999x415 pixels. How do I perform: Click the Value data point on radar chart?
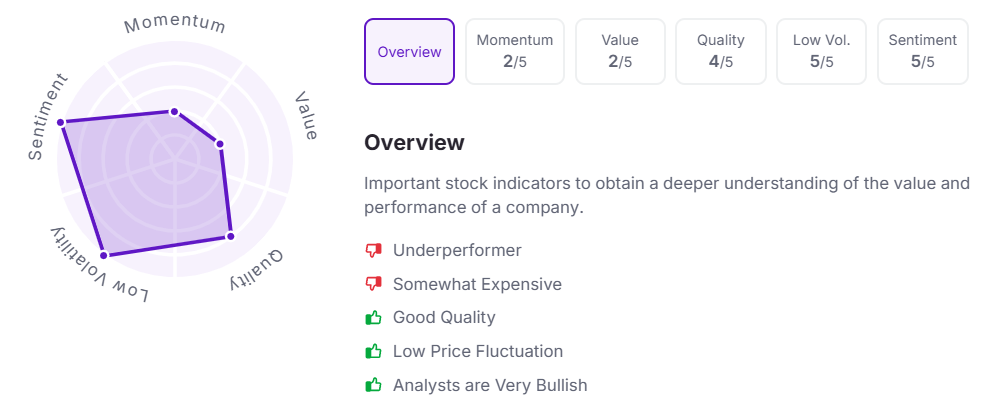point(220,144)
